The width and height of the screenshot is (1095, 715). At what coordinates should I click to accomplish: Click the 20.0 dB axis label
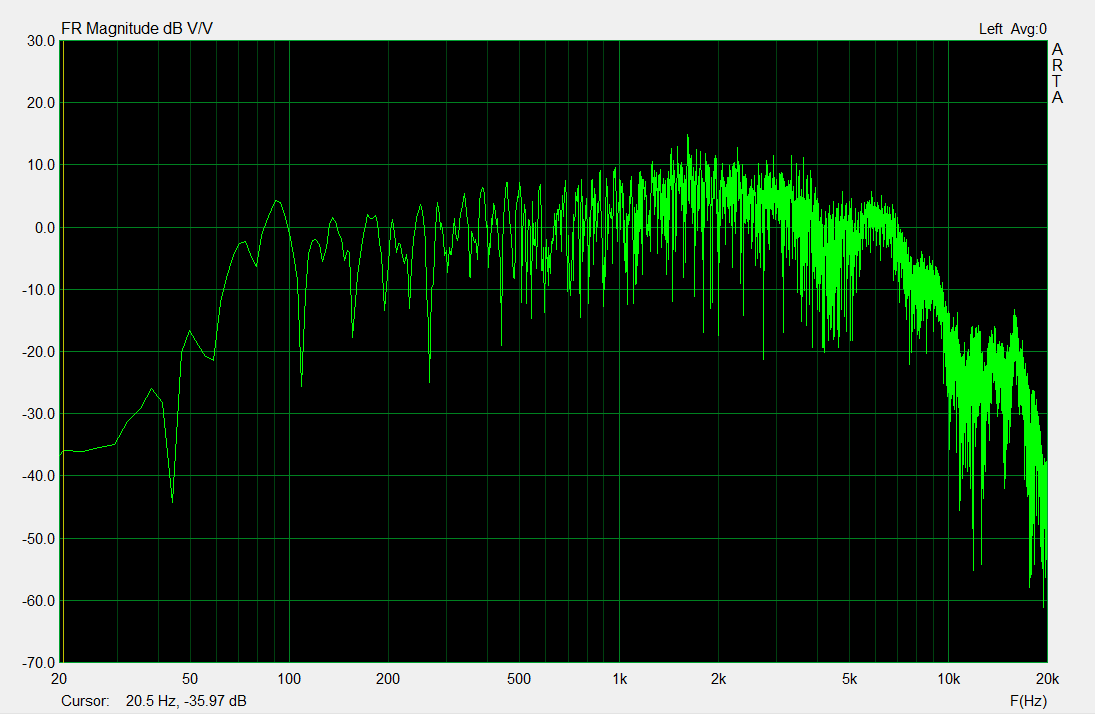click(41, 103)
